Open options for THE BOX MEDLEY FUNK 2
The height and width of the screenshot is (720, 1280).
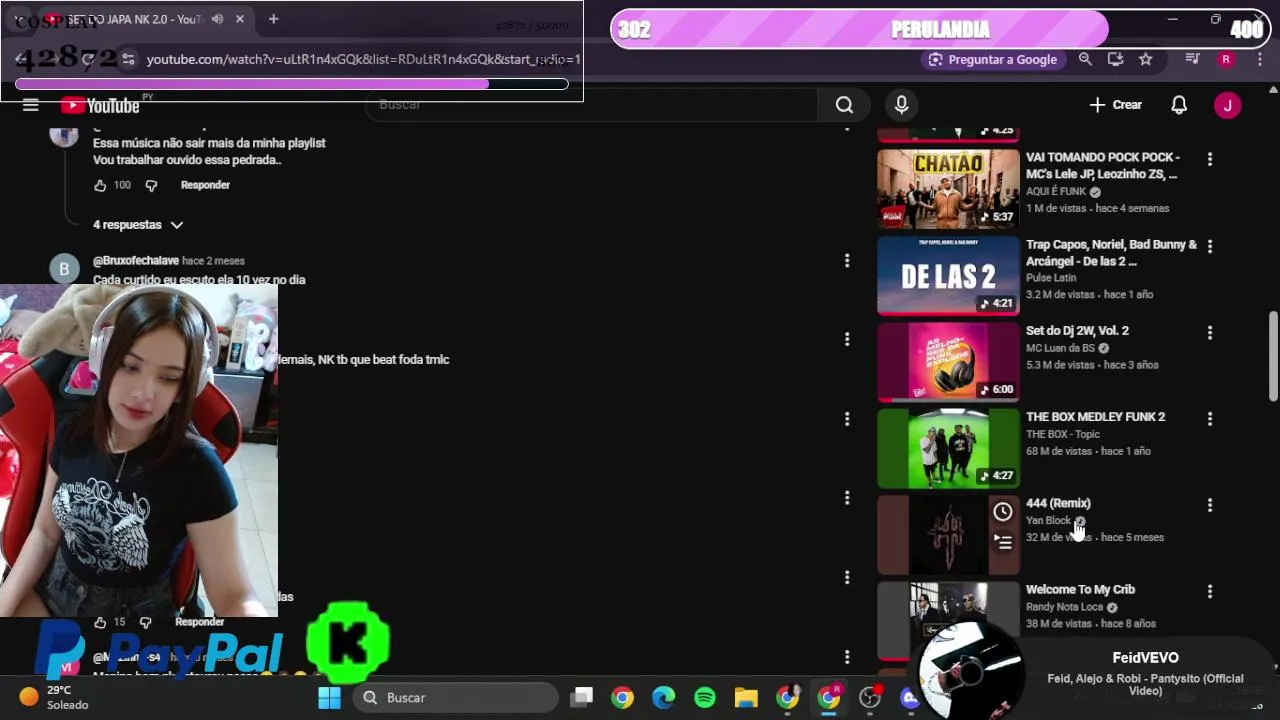pos(1209,419)
